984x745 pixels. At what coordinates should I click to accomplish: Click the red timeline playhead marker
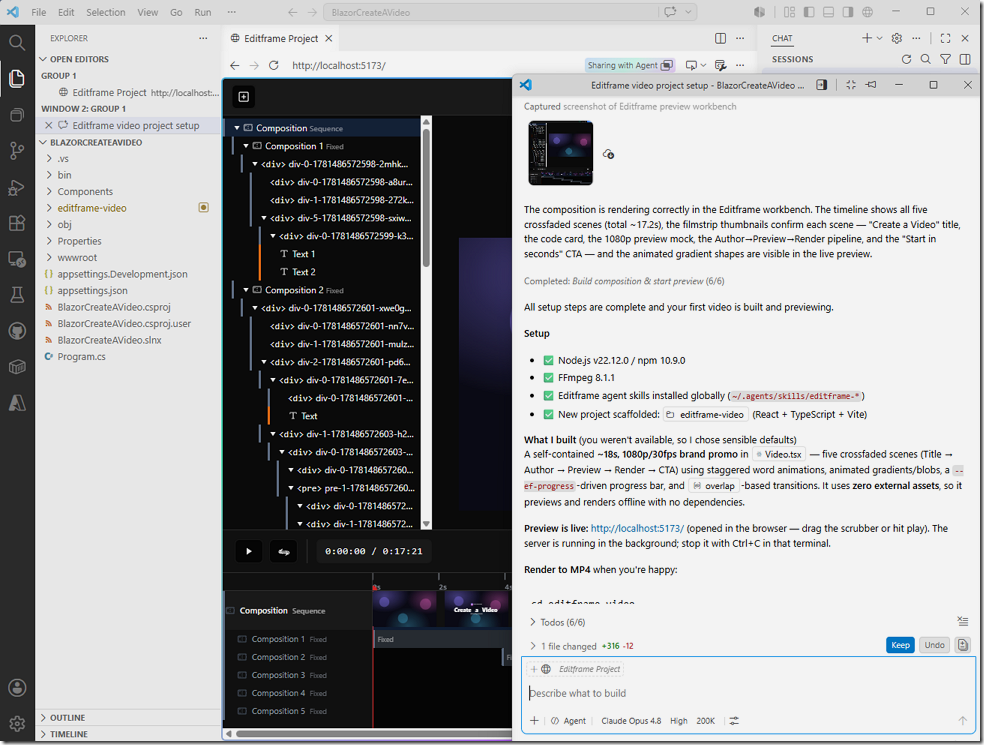(375, 587)
